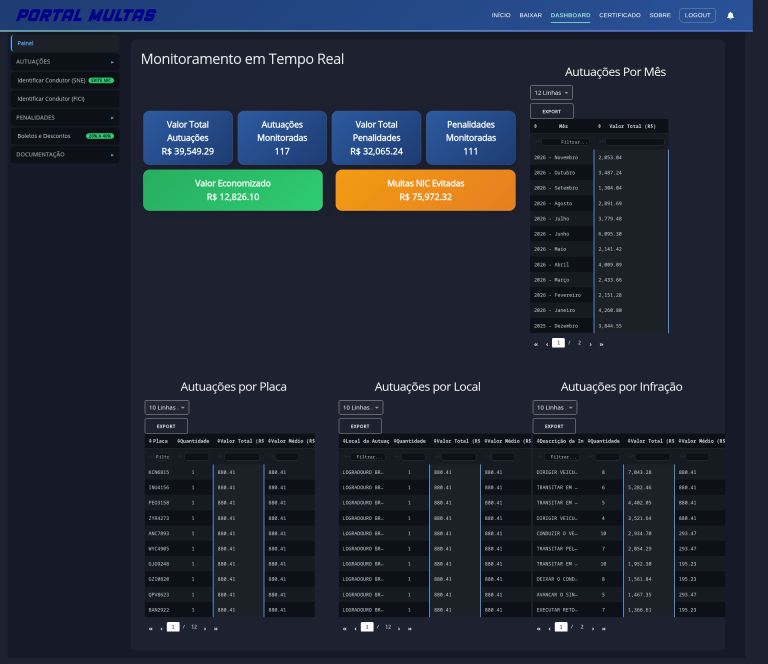The height and width of the screenshot is (664, 768).
Task: Jump to last page of Autuações por Infração
Action: point(604,628)
